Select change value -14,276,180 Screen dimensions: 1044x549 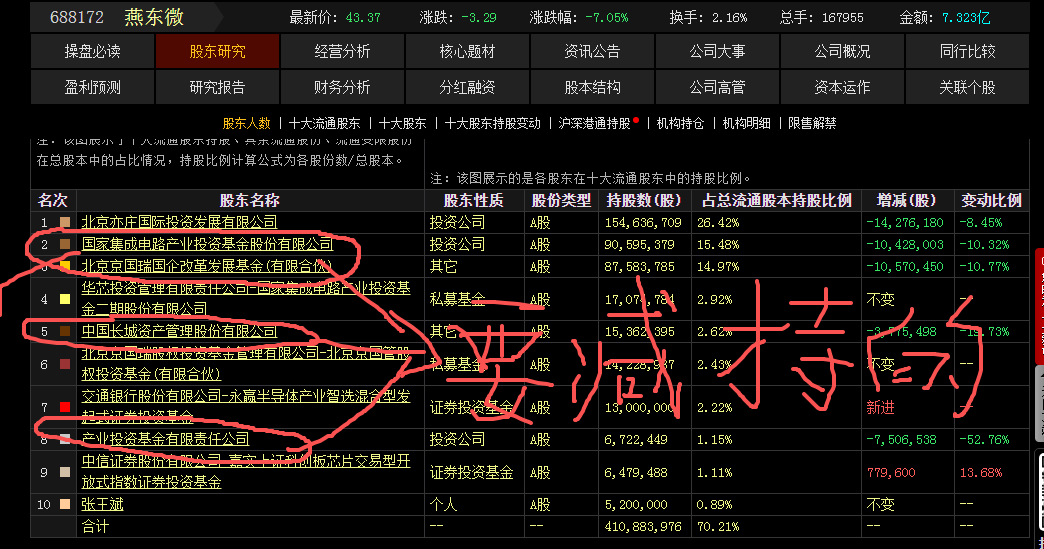[x=905, y=222]
